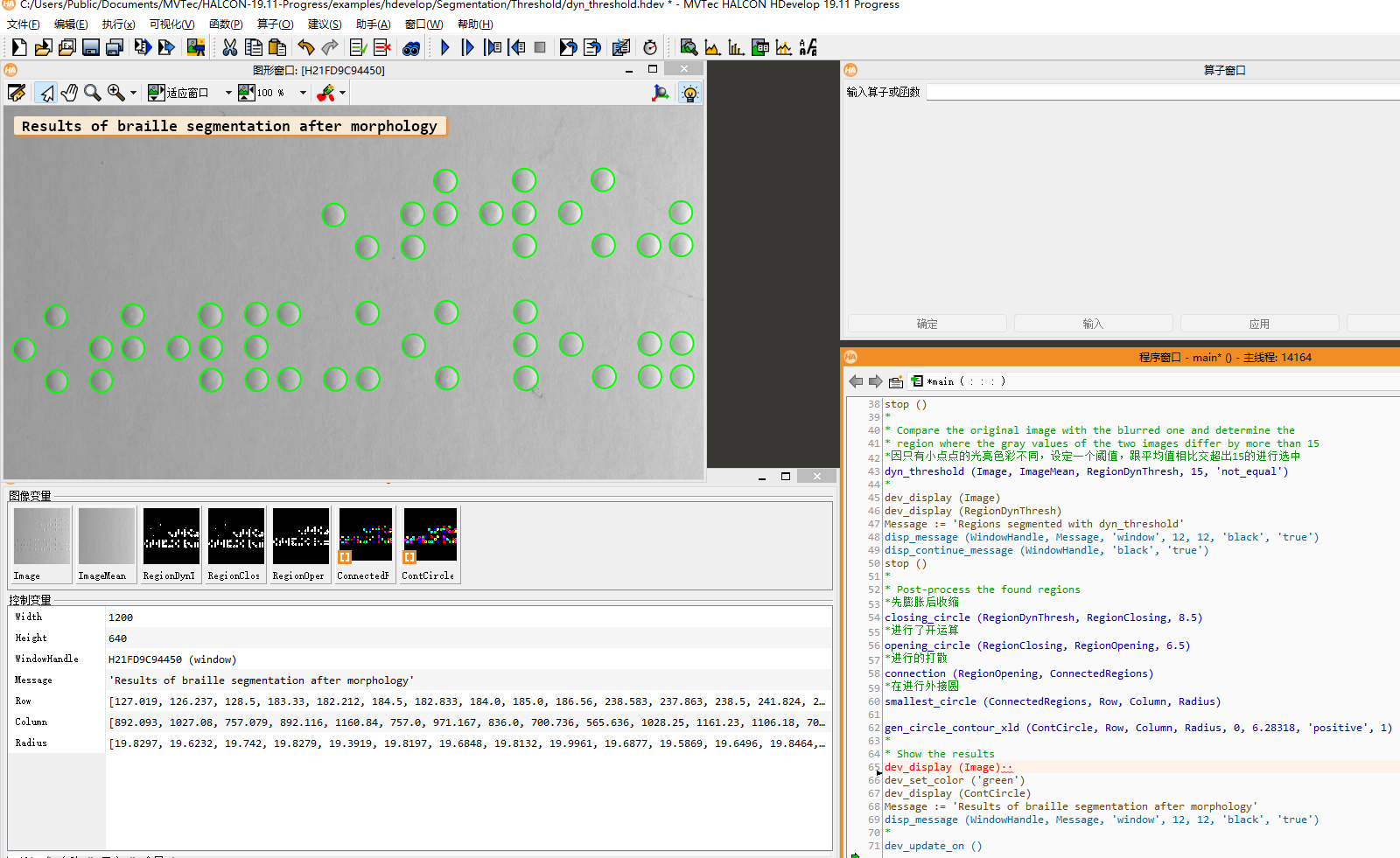Click the 确定 button in operator window
Screen dimensions: 1400x858
pos(927,324)
